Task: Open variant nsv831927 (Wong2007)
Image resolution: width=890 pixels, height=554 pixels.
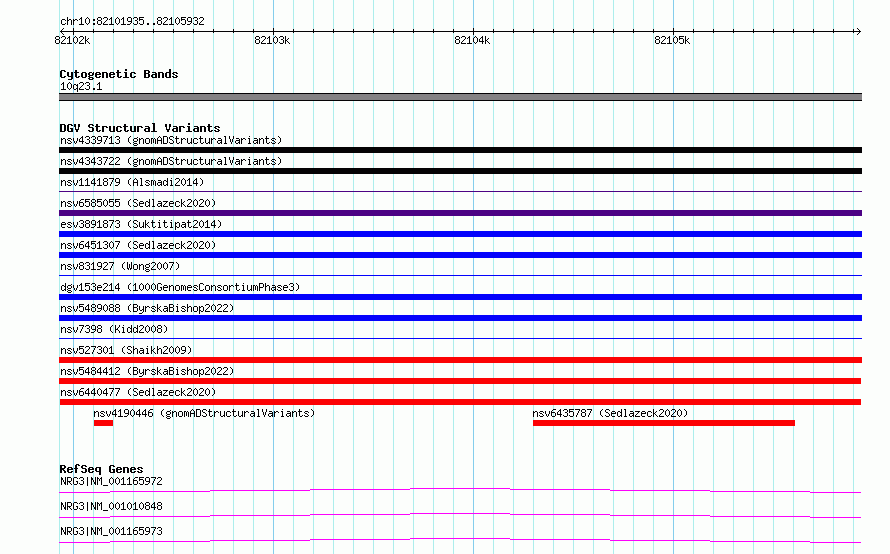Action: (x=120, y=266)
